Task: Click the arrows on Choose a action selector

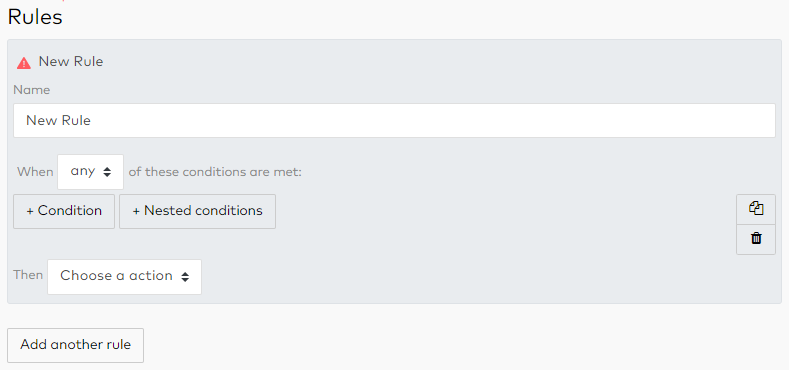Action: [185, 277]
